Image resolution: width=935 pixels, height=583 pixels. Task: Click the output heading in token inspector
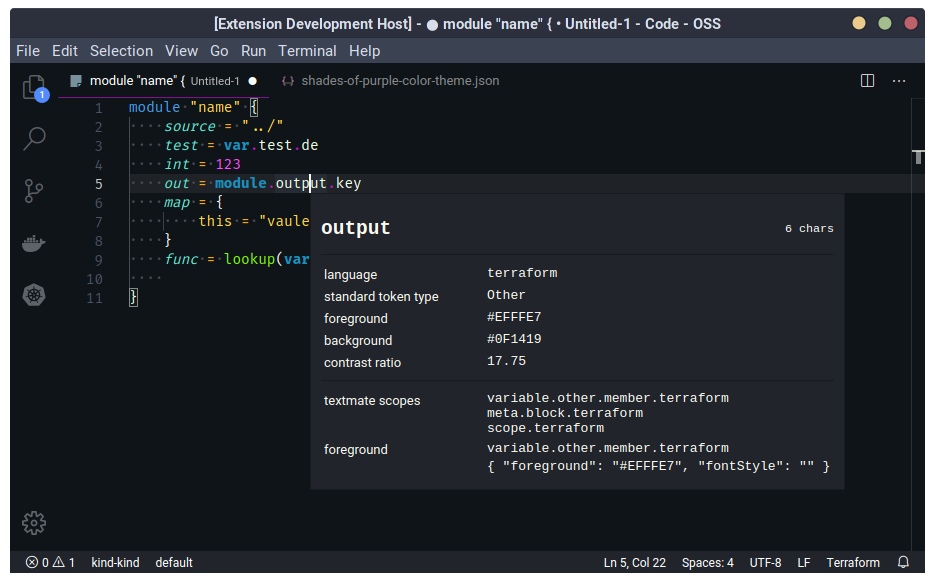click(x=355, y=228)
